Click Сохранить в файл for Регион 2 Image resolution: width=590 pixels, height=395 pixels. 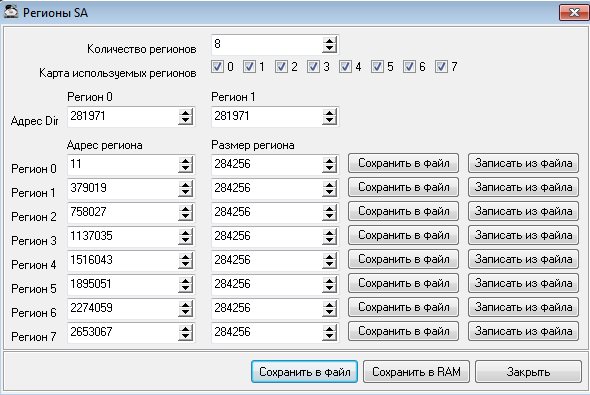pyautogui.click(x=403, y=211)
